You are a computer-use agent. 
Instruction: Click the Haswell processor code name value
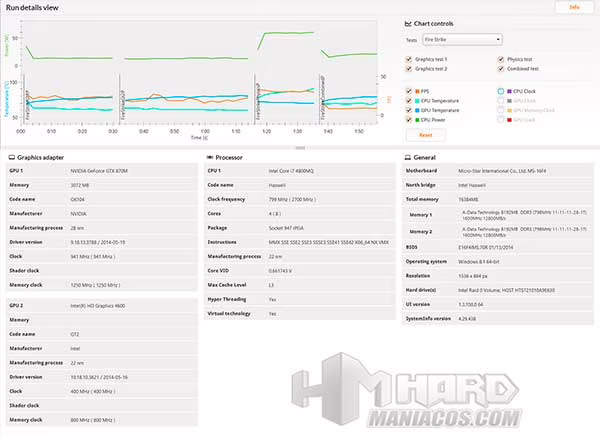pos(277,185)
